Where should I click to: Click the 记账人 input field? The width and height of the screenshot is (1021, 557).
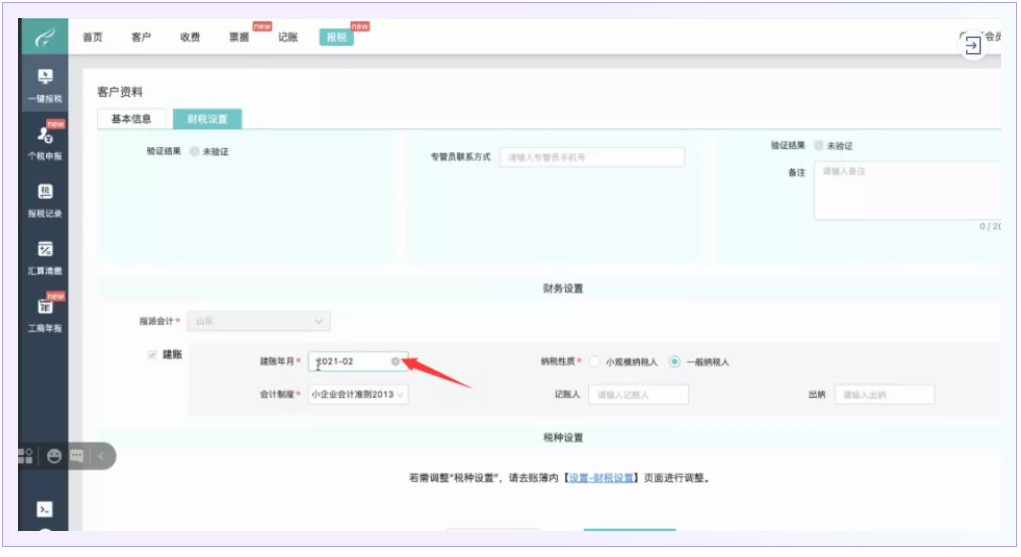click(638, 395)
